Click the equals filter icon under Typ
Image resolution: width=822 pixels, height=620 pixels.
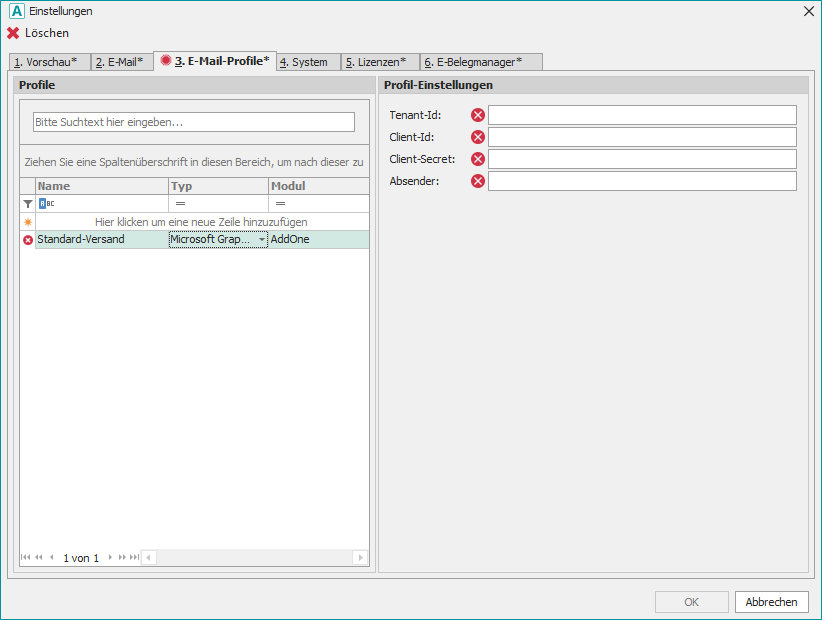180,203
